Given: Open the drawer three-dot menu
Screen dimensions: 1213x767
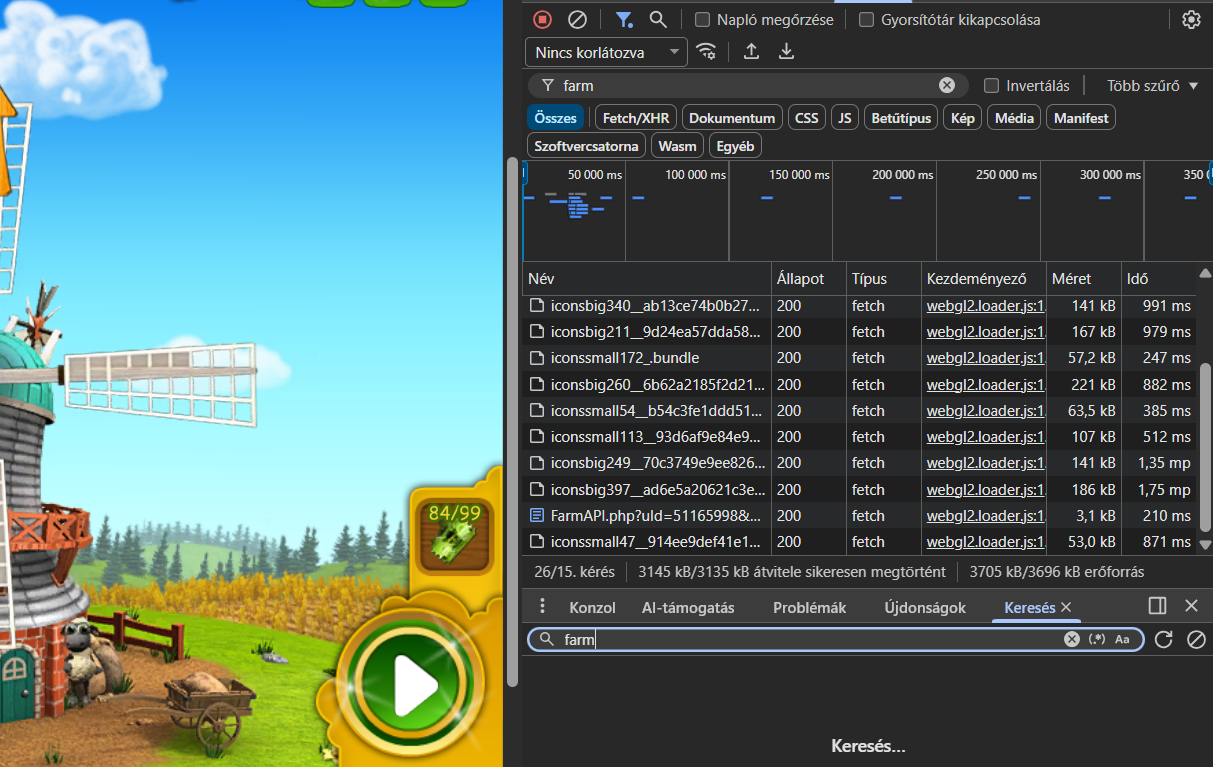Looking at the screenshot, I should tap(543, 606).
